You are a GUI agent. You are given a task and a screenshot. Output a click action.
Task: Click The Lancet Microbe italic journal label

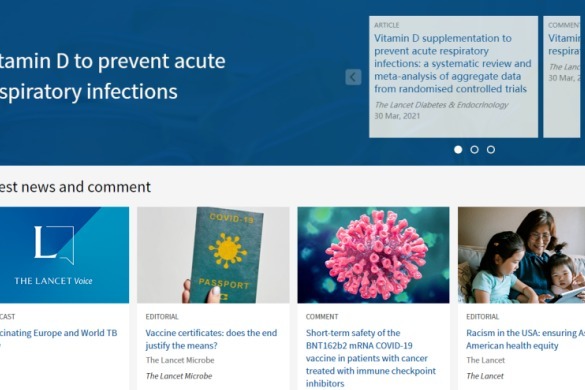click(179, 376)
